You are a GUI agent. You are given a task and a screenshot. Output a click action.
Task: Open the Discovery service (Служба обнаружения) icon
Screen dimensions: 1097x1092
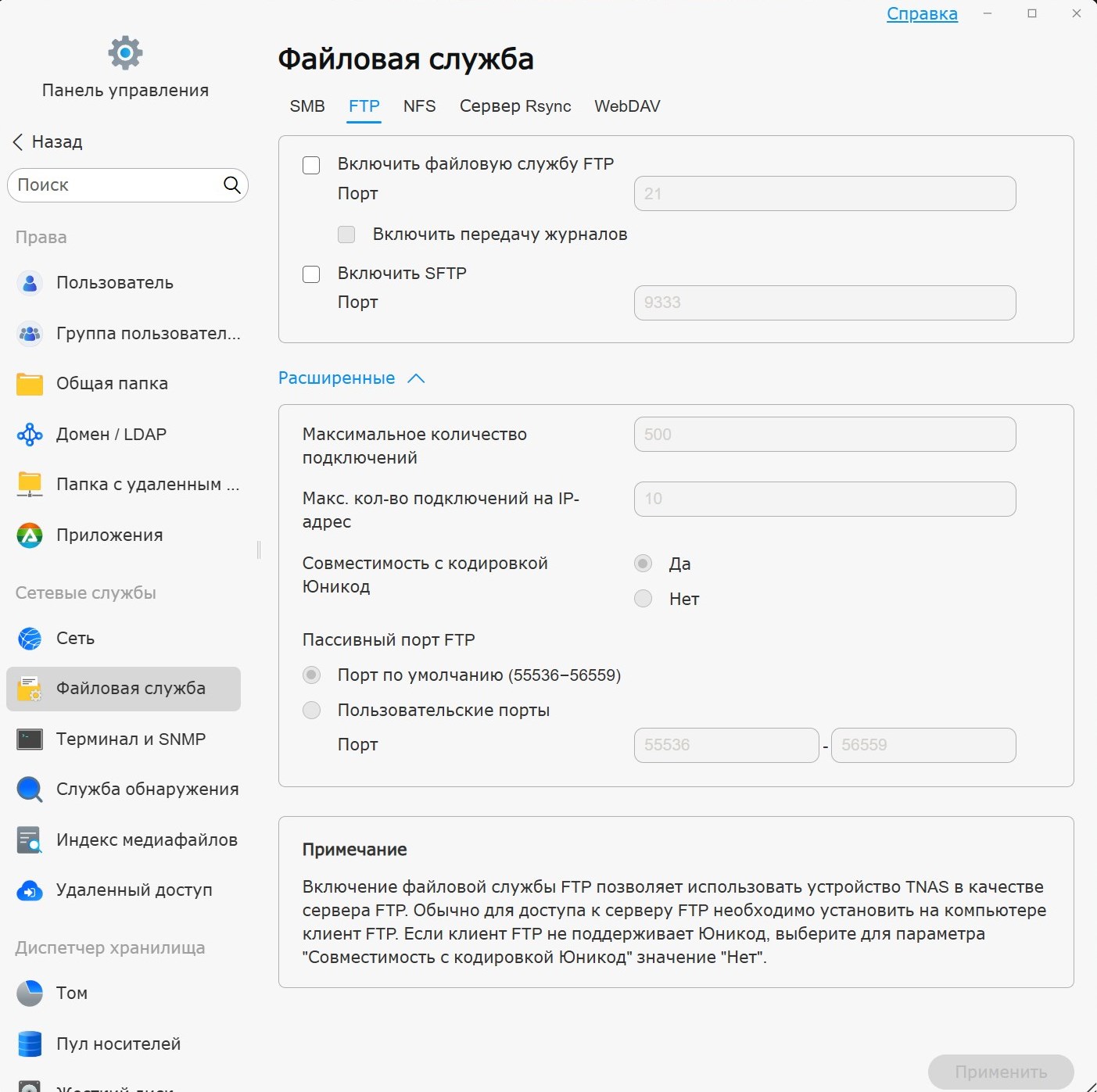pyautogui.click(x=30, y=789)
